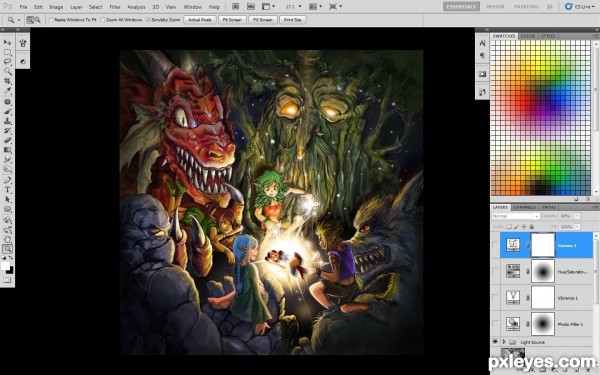Show more workspaces via double arrow
Image resolution: width=600 pixels, height=375 pixels.
coord(549,7)
